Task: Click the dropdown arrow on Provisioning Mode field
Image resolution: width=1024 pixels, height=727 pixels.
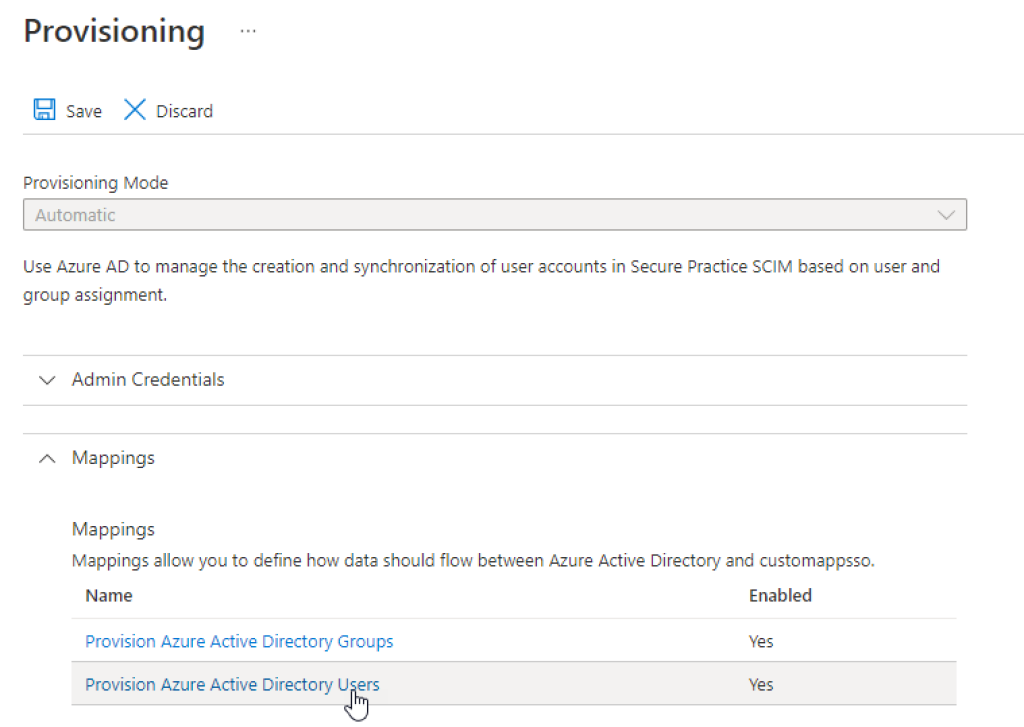Action: point(948,214)
